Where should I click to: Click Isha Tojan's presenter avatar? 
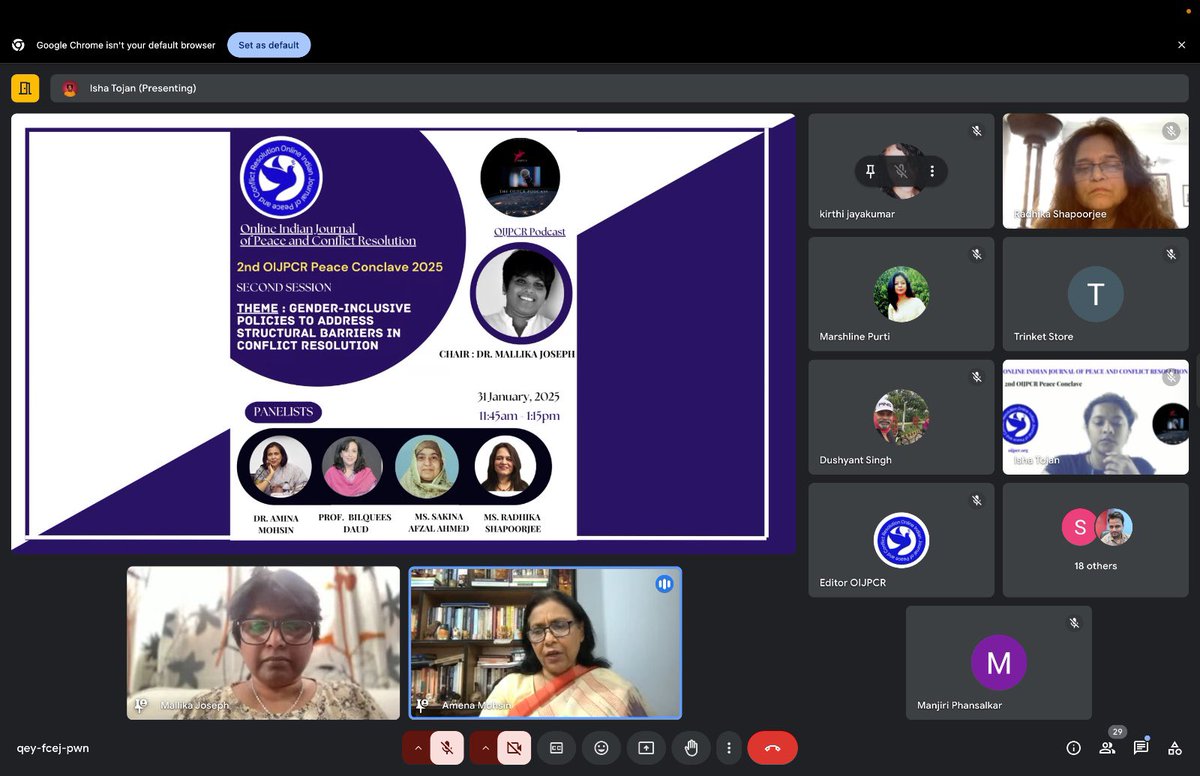click(x=69, y=88)
